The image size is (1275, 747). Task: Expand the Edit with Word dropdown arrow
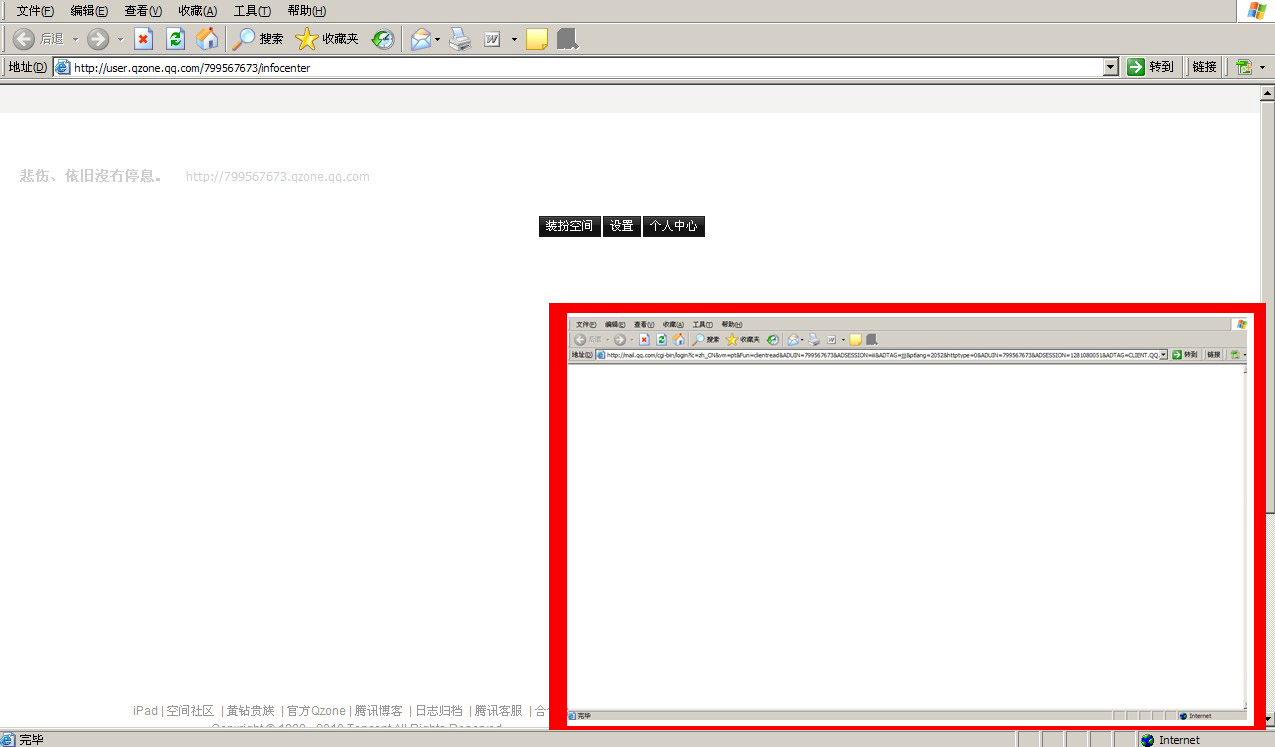(x=514, y=39)
